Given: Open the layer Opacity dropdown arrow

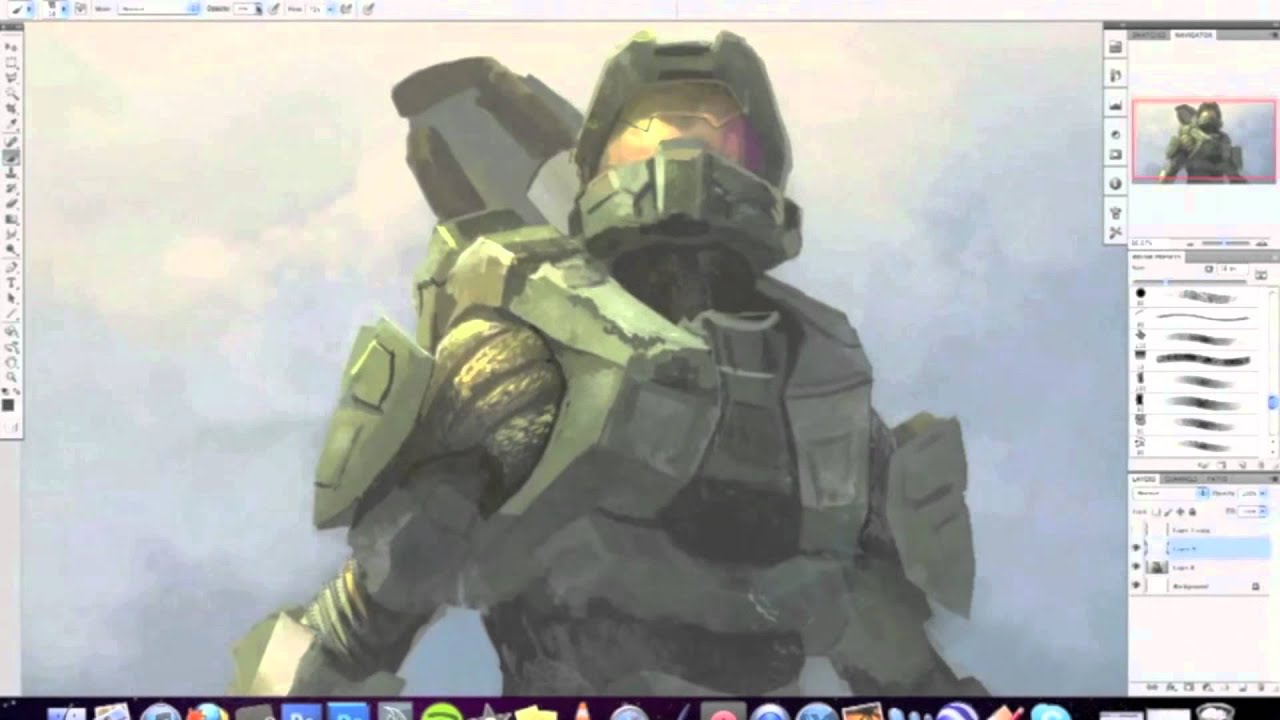Looking at the screenshot, I should pyautogui.click(x=1263, y=493).
